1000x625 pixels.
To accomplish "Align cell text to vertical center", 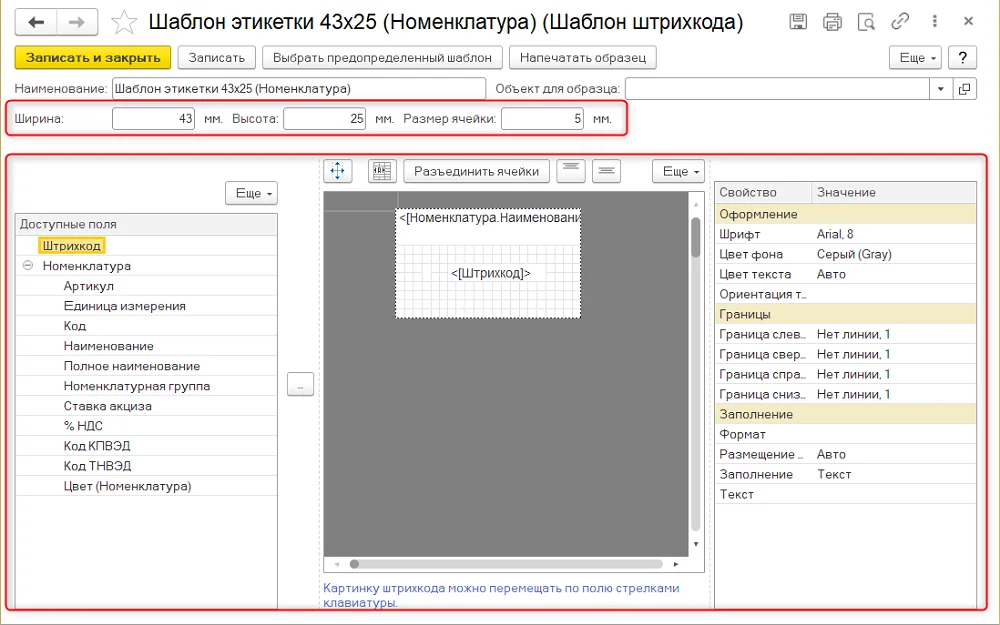I will tap(607, 171).
